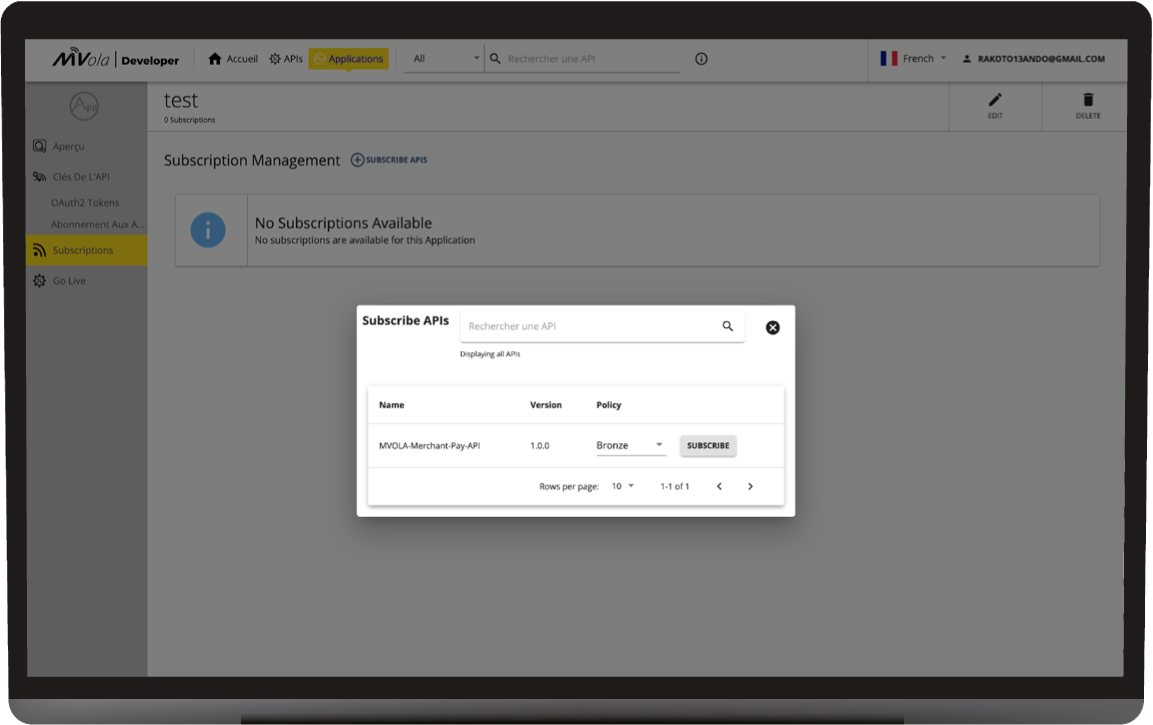Click the Subscribe APIs plus link
This screenshot has height=725, width=1153.
(389, 160)
